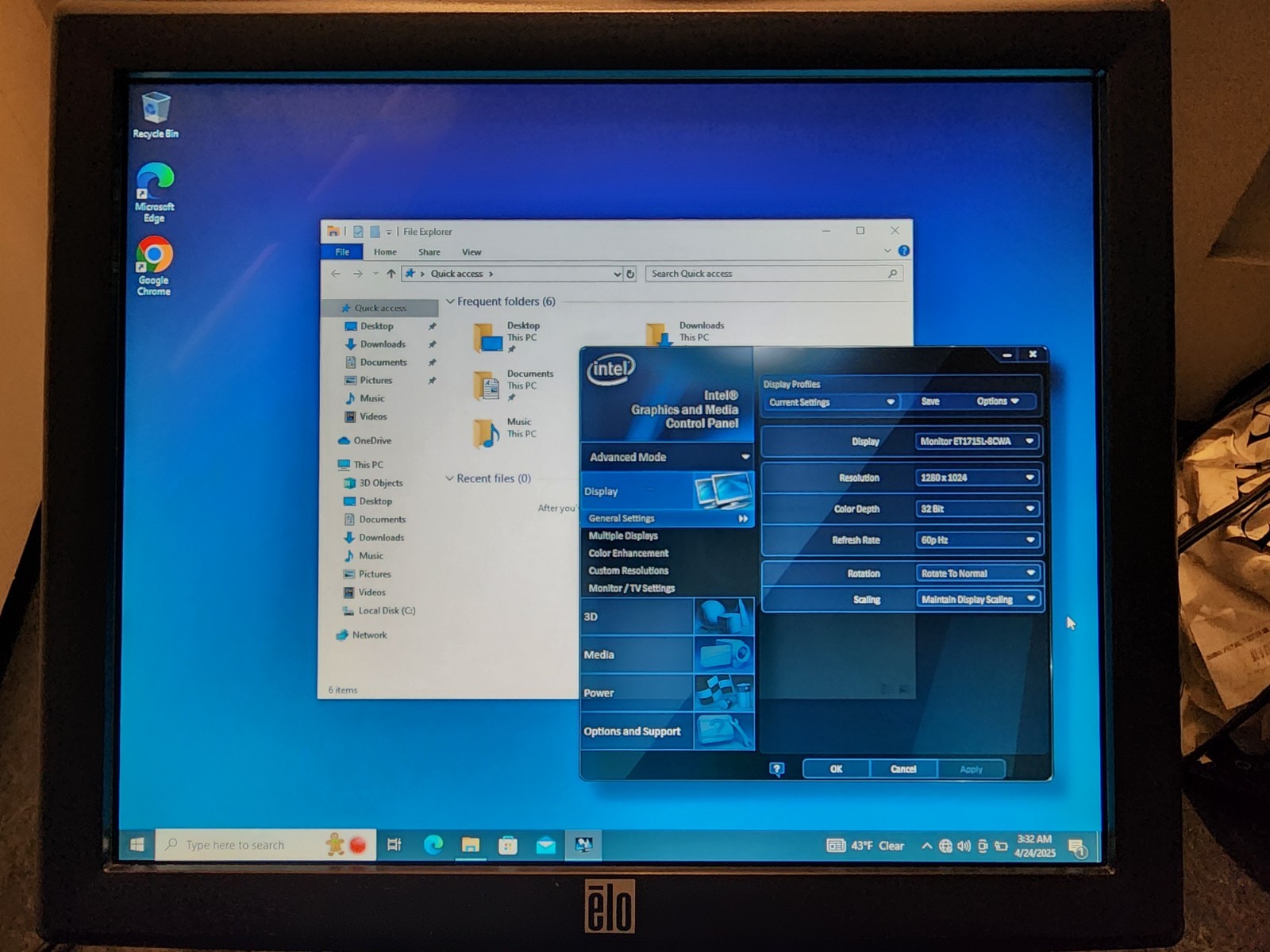The width and height of the screenshot is (1270, 952).
Task: Click the search magnifier in File Explorer
Action: (892, 274)
